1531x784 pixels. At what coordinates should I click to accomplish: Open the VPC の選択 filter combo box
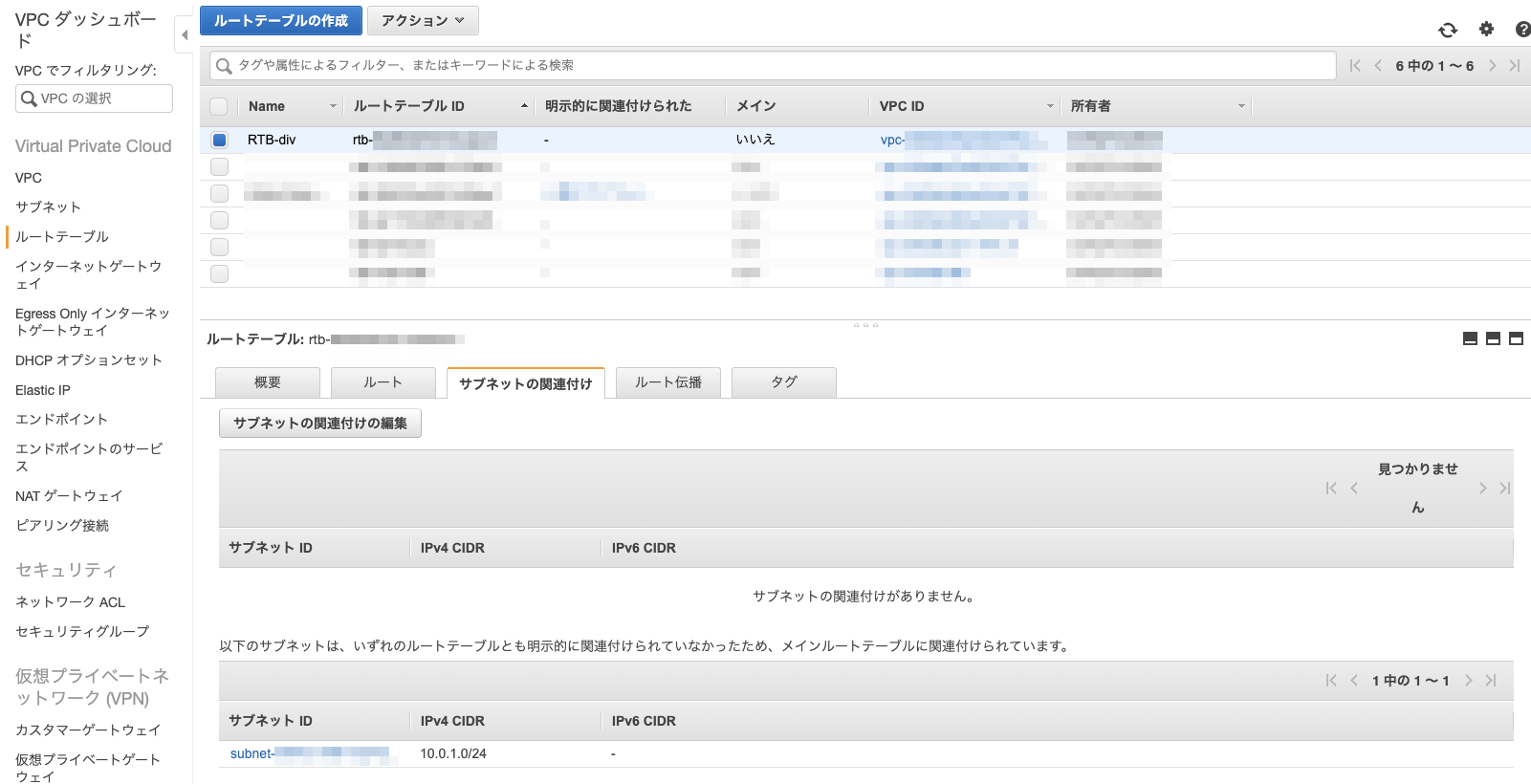coord(94,98)
